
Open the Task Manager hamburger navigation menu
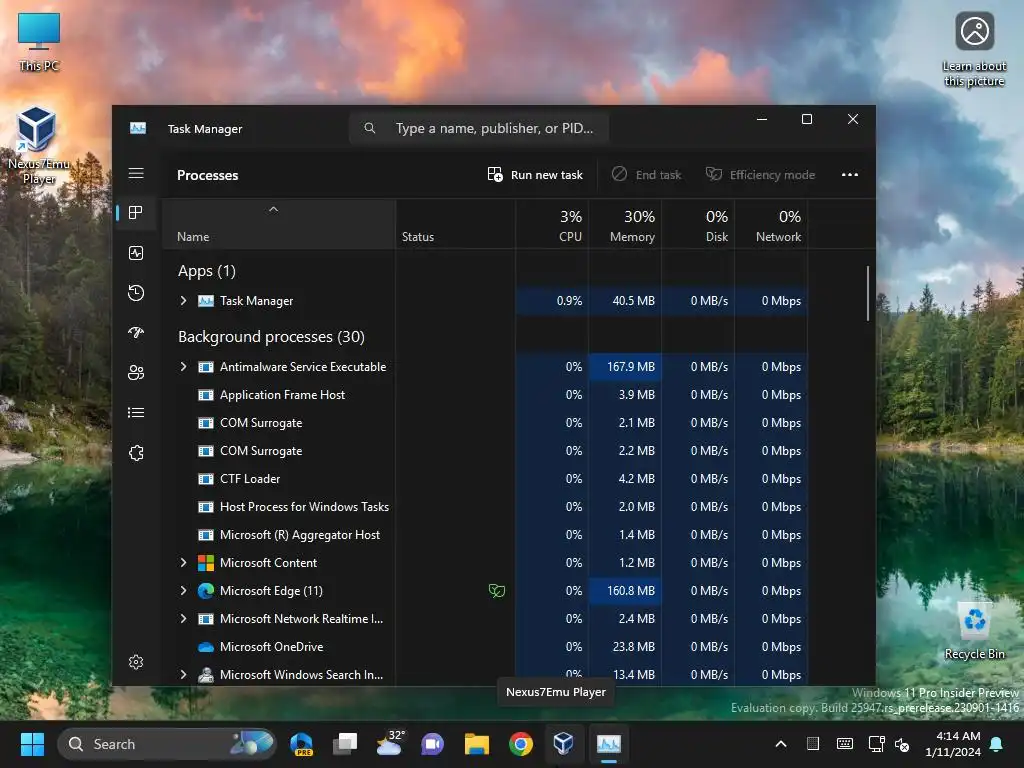136,173
